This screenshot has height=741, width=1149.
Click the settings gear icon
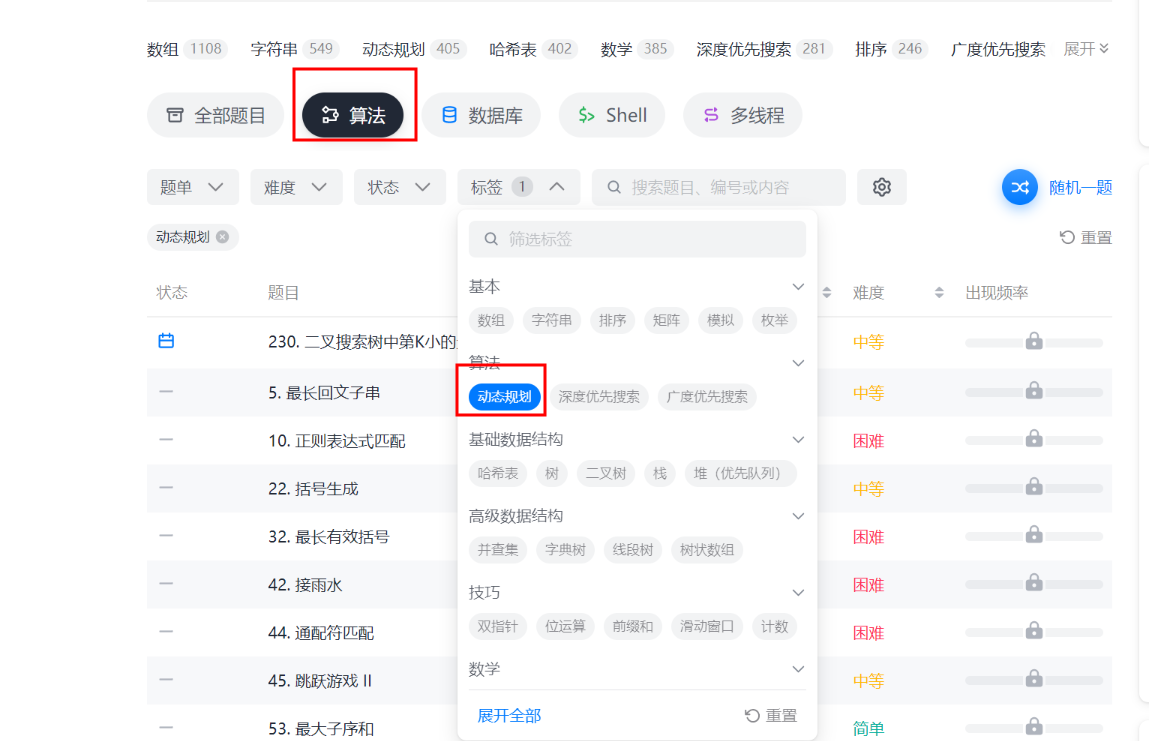(x=882, y=188)
